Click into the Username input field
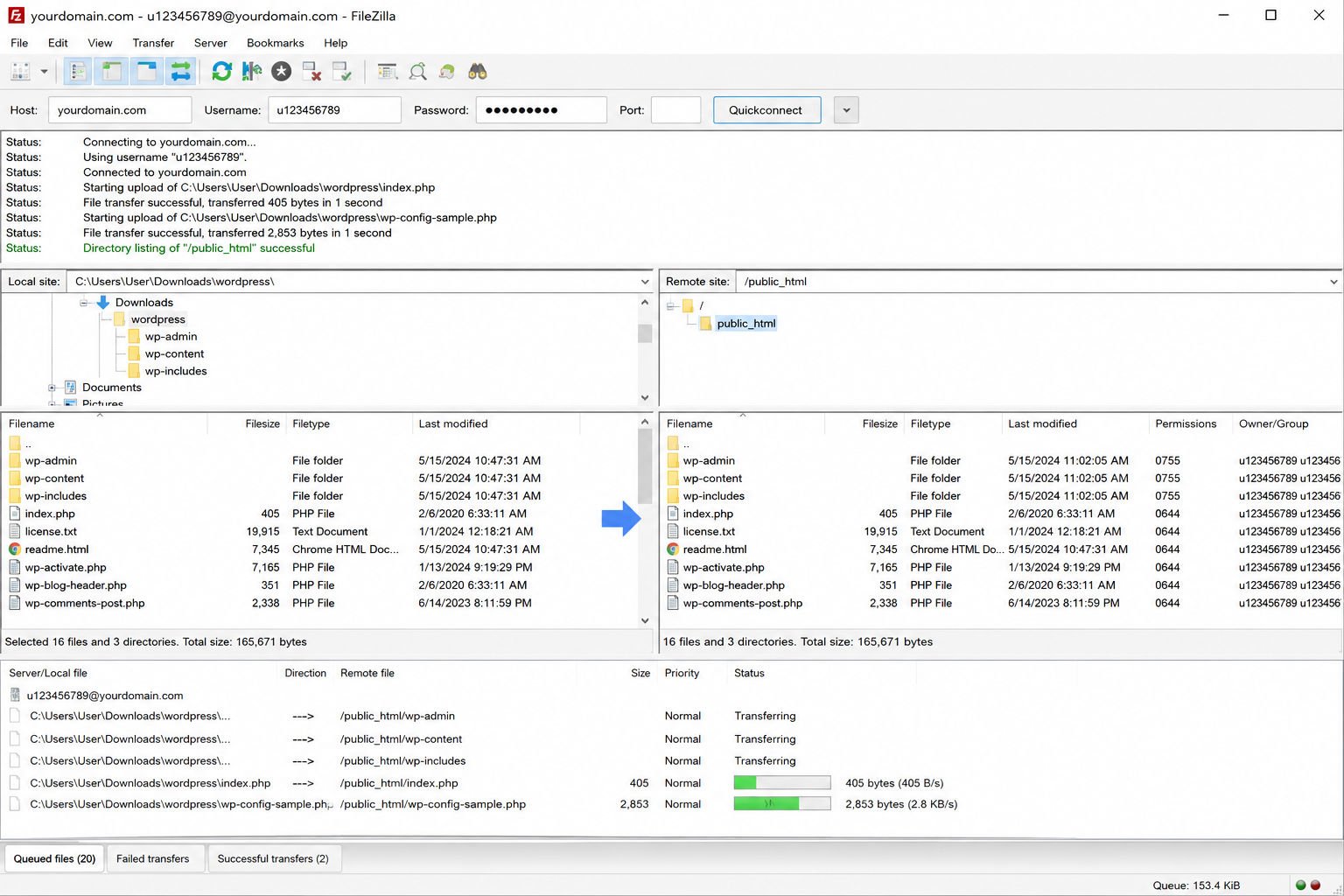The height and width of the screenshot is (896, 1344). point(334,110)
